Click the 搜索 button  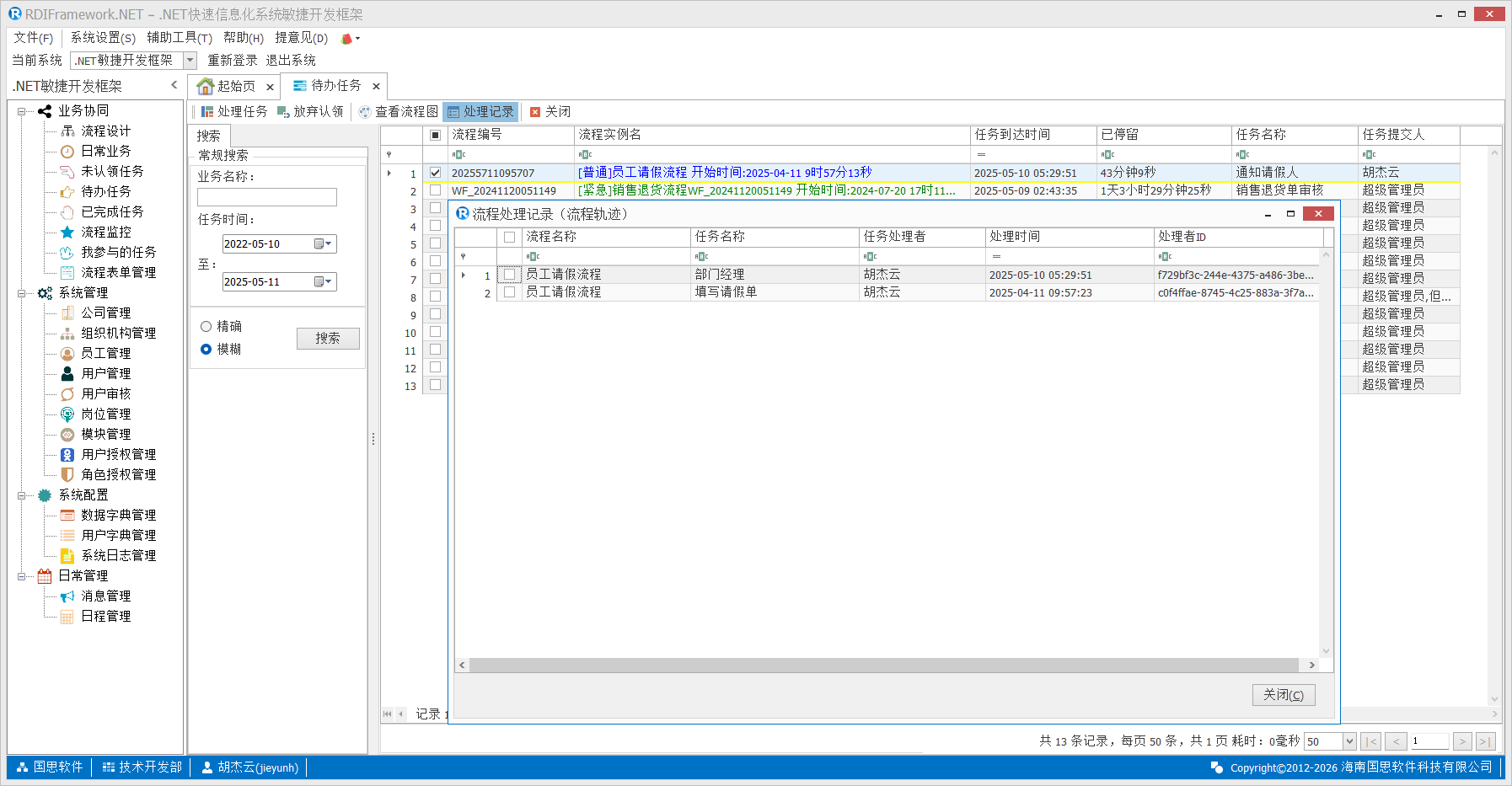pyautogui.click(x=328, y=339)
